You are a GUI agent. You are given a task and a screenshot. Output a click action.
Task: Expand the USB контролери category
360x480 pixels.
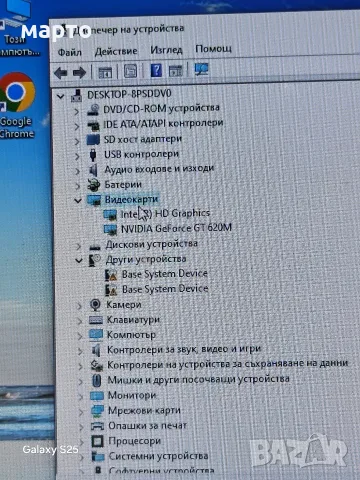[77, 156]
